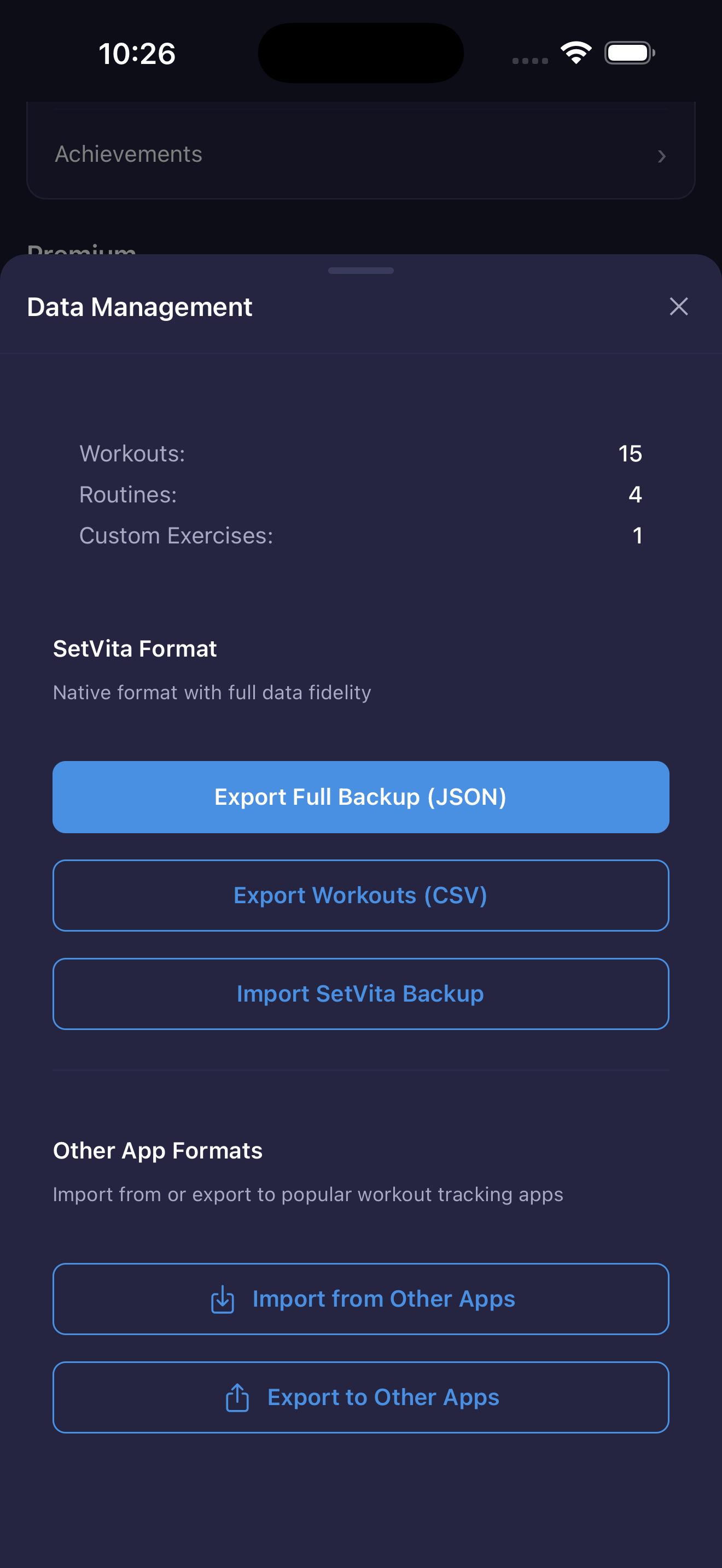722x1568 pixels.
Task: Tap the battery indicator in the status bar
Action: [x=628, y=53]
